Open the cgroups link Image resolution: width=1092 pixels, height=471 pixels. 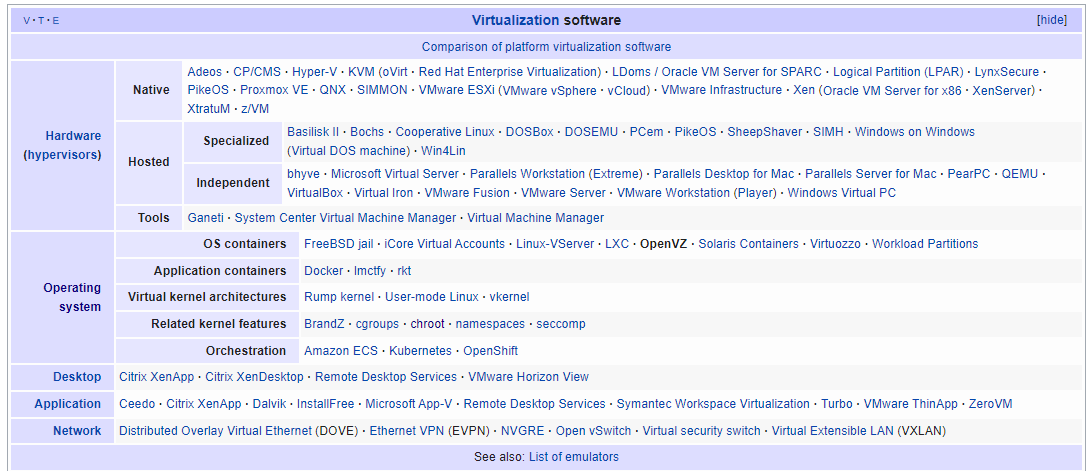tap(377, 324)
